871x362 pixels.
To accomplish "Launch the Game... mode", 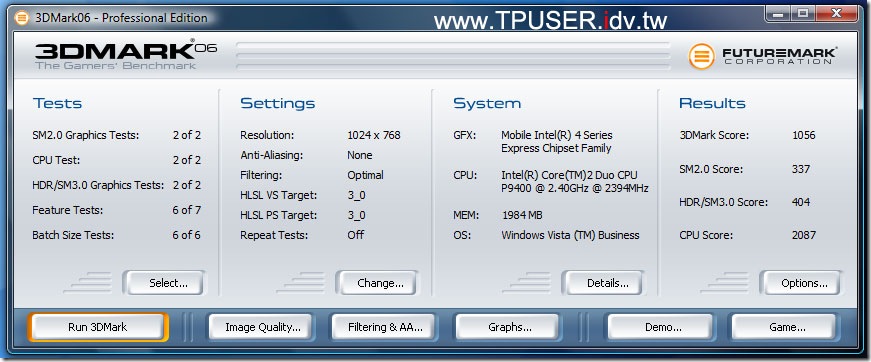I will [784, 327].
